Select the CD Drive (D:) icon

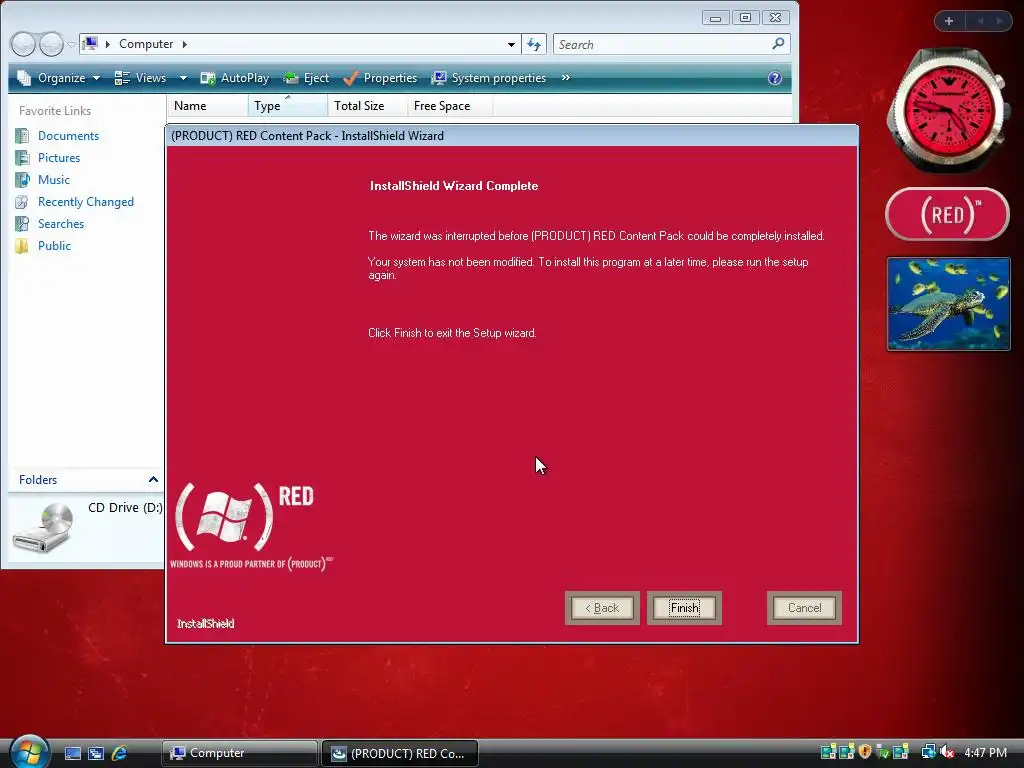(43, 528)
